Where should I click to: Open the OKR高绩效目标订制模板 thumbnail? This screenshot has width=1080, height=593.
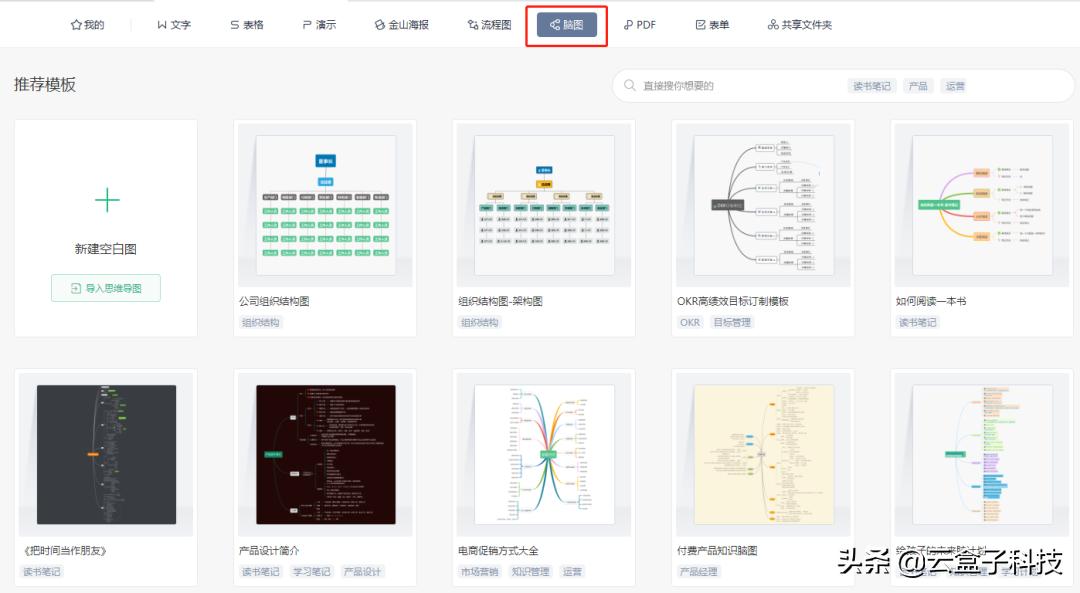coord(763,205)
